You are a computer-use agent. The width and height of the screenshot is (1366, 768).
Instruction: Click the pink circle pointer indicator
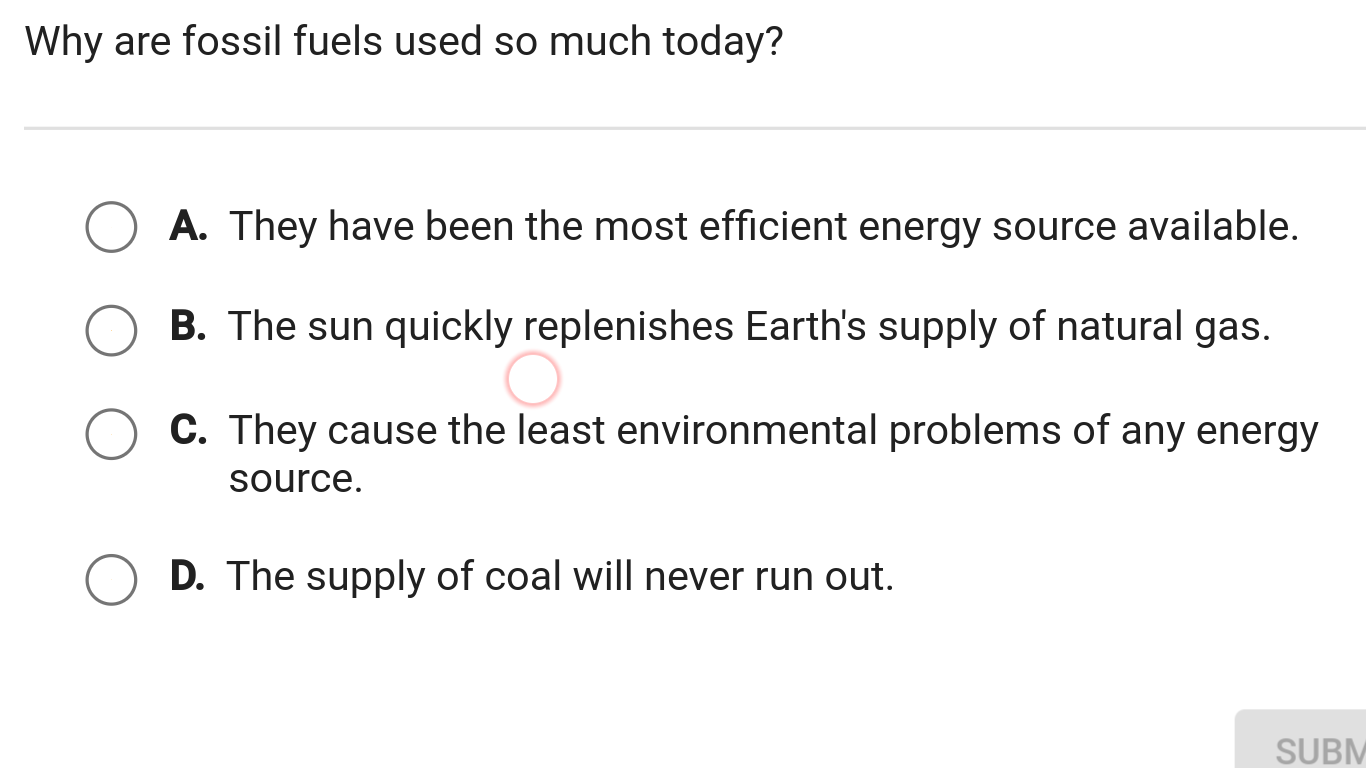(532, 379)
